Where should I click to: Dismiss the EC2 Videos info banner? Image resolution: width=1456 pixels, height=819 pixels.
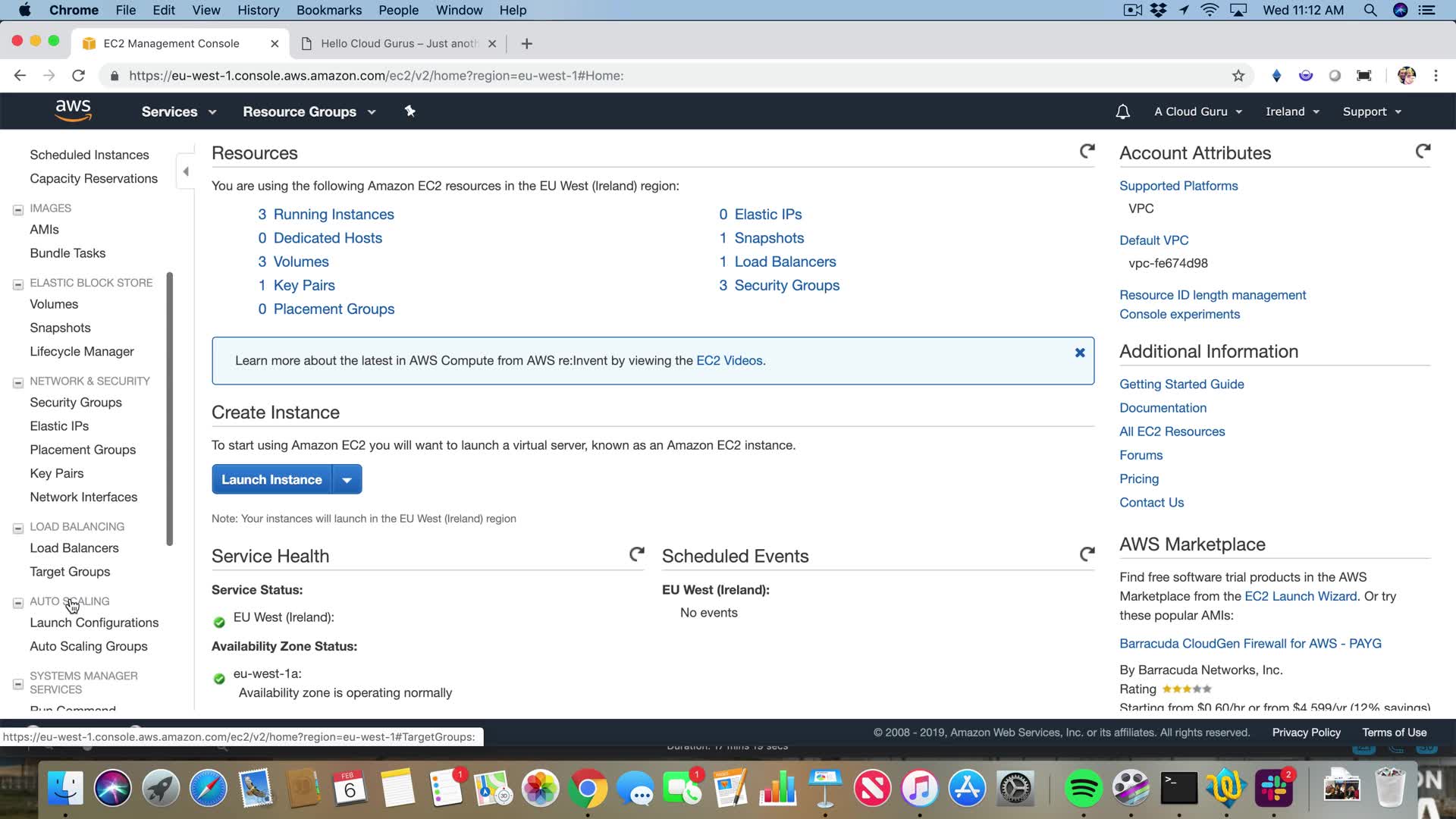click(1079, 353)
